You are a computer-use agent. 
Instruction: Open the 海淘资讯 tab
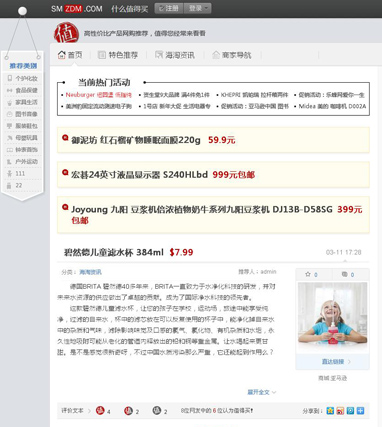tap(175, 55)
